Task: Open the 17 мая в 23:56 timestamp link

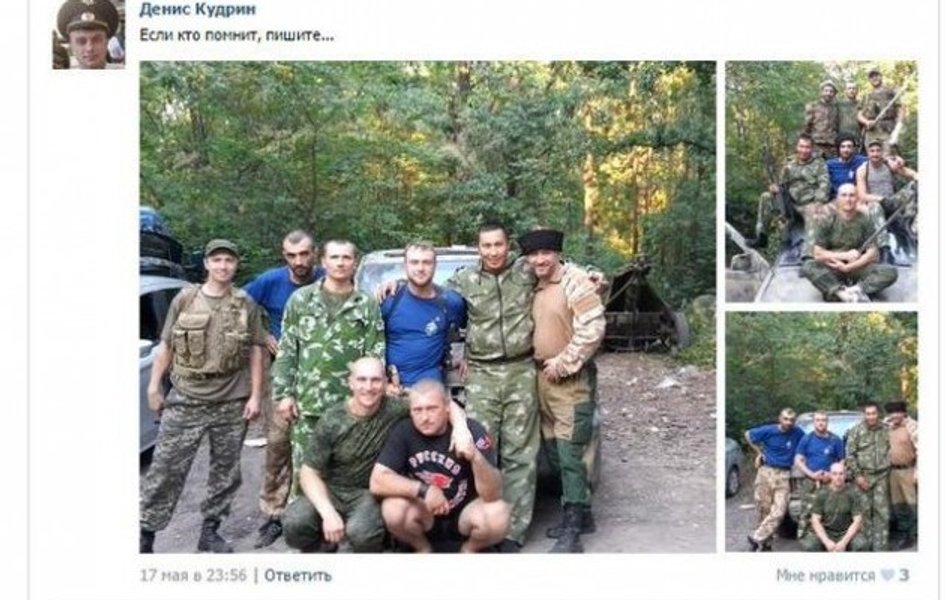Action: [x=193, y=576]
